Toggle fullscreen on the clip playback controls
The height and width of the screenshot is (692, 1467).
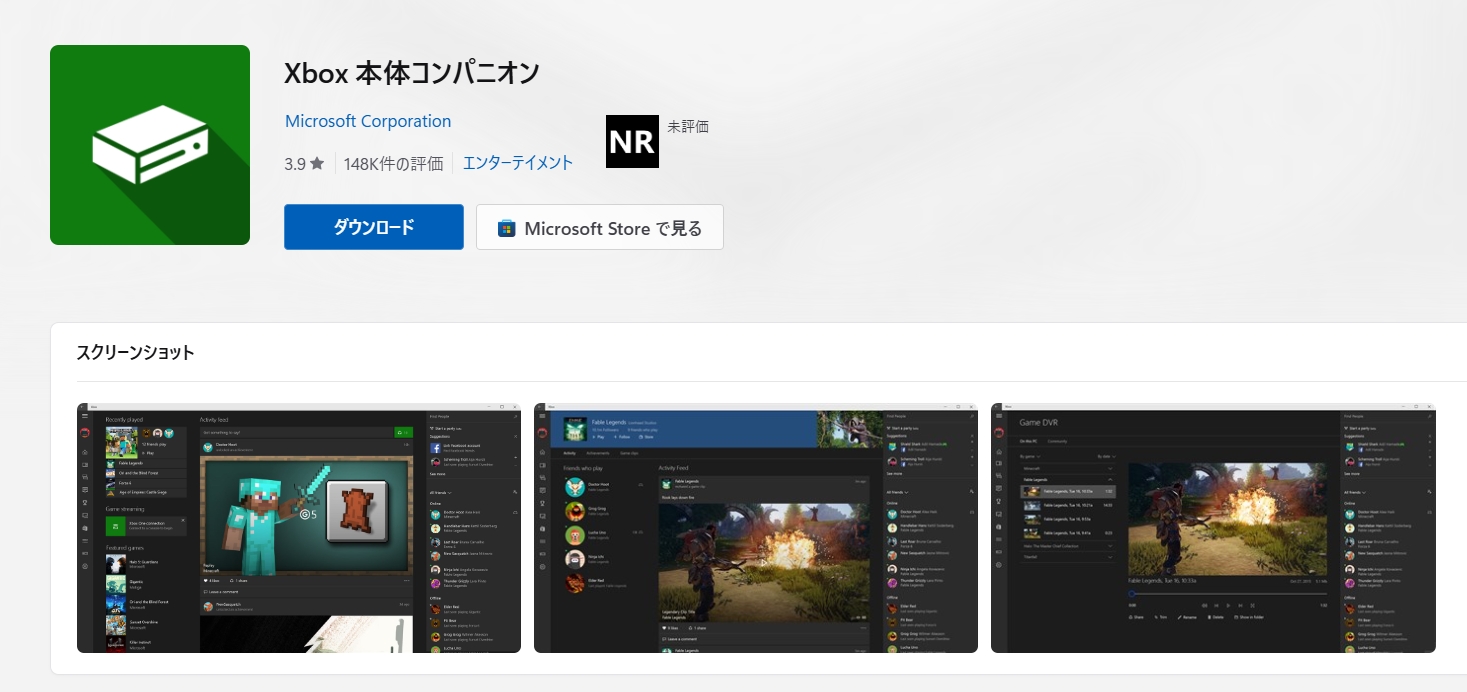tap(1252, 603)
